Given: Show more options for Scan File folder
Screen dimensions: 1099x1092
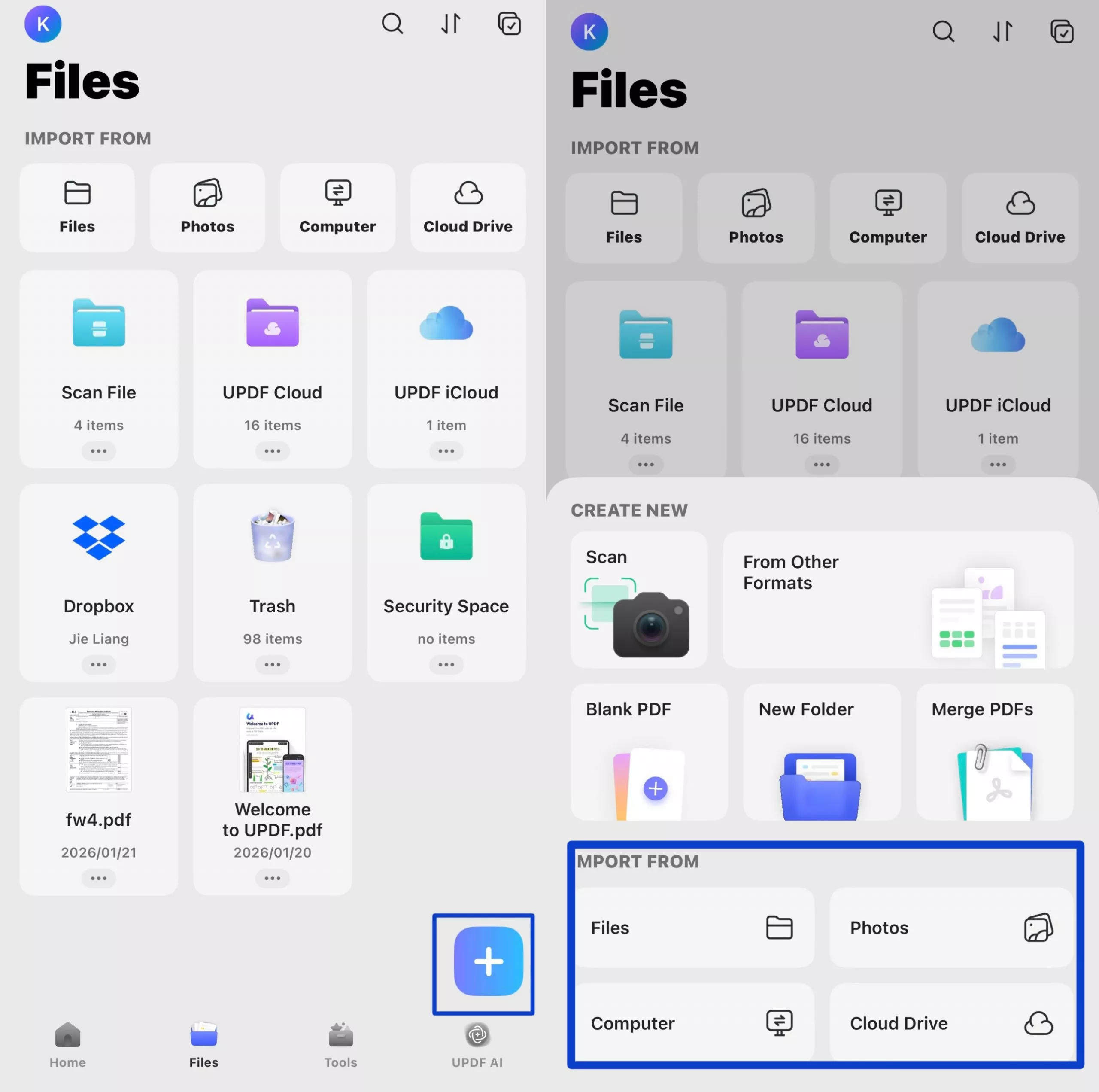Looking at the screenshot, I should coord(98,451).
